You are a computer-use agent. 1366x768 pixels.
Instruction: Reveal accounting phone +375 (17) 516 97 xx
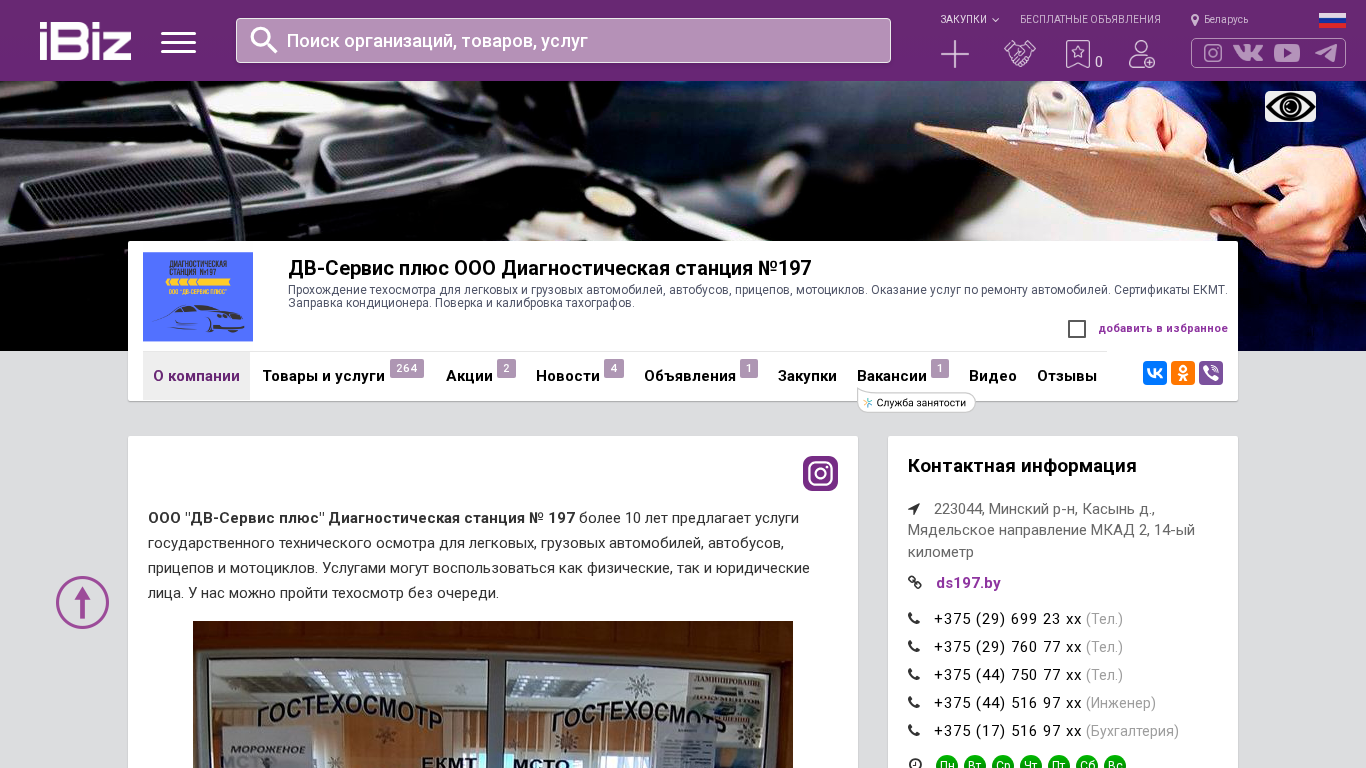[x=1008, y=731]
